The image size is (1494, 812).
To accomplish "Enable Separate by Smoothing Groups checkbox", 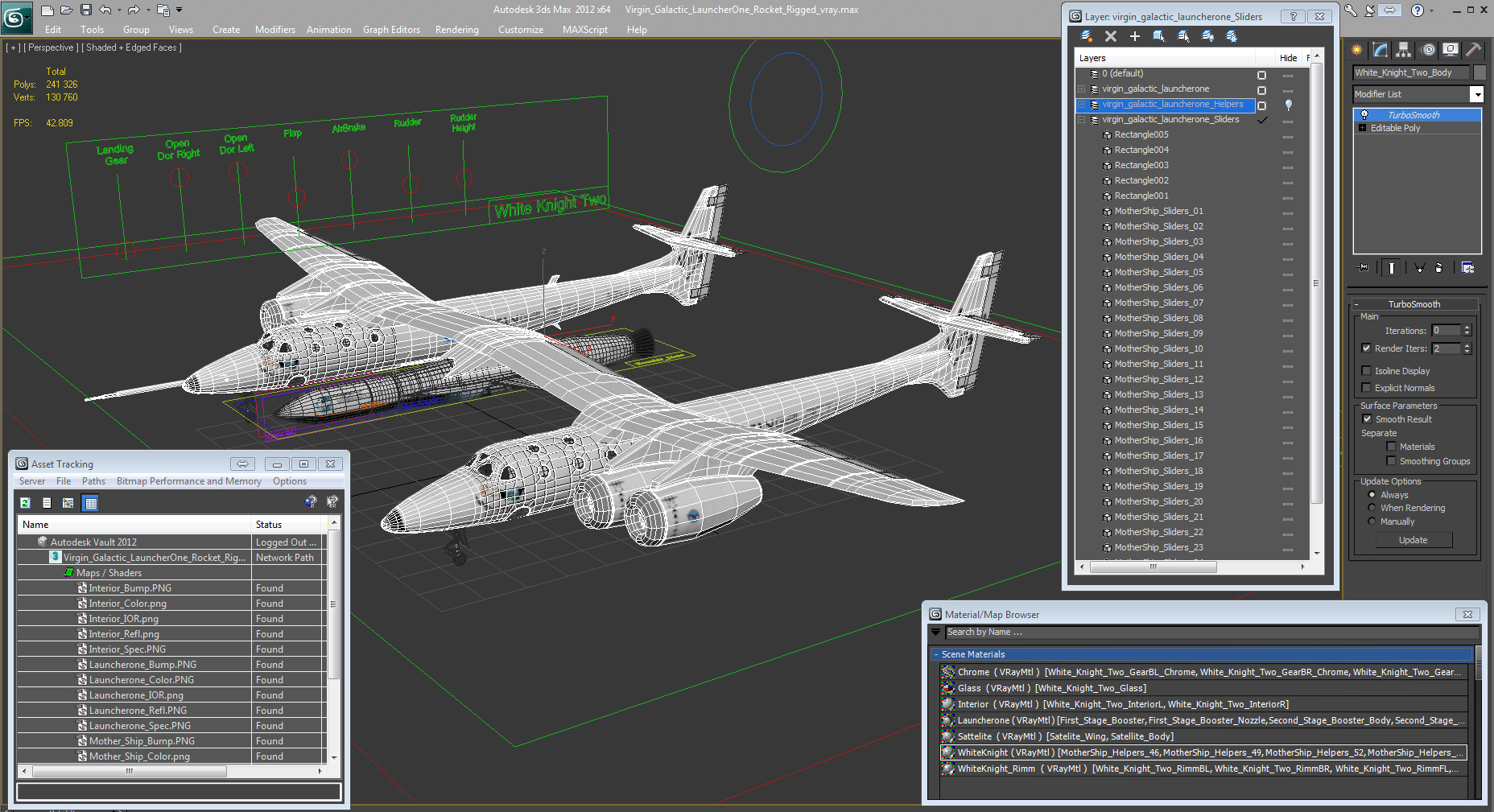I will coord(1391,461).
